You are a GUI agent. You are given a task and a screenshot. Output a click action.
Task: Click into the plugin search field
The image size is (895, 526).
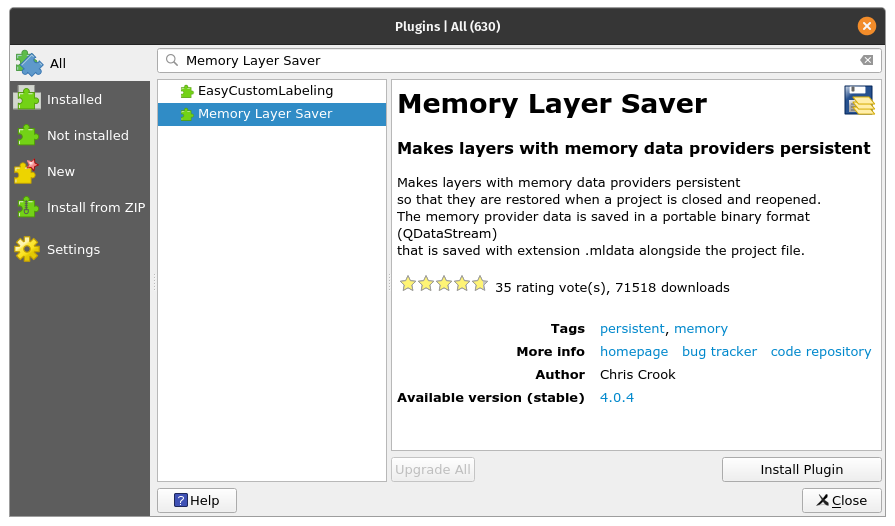(521, 60)
